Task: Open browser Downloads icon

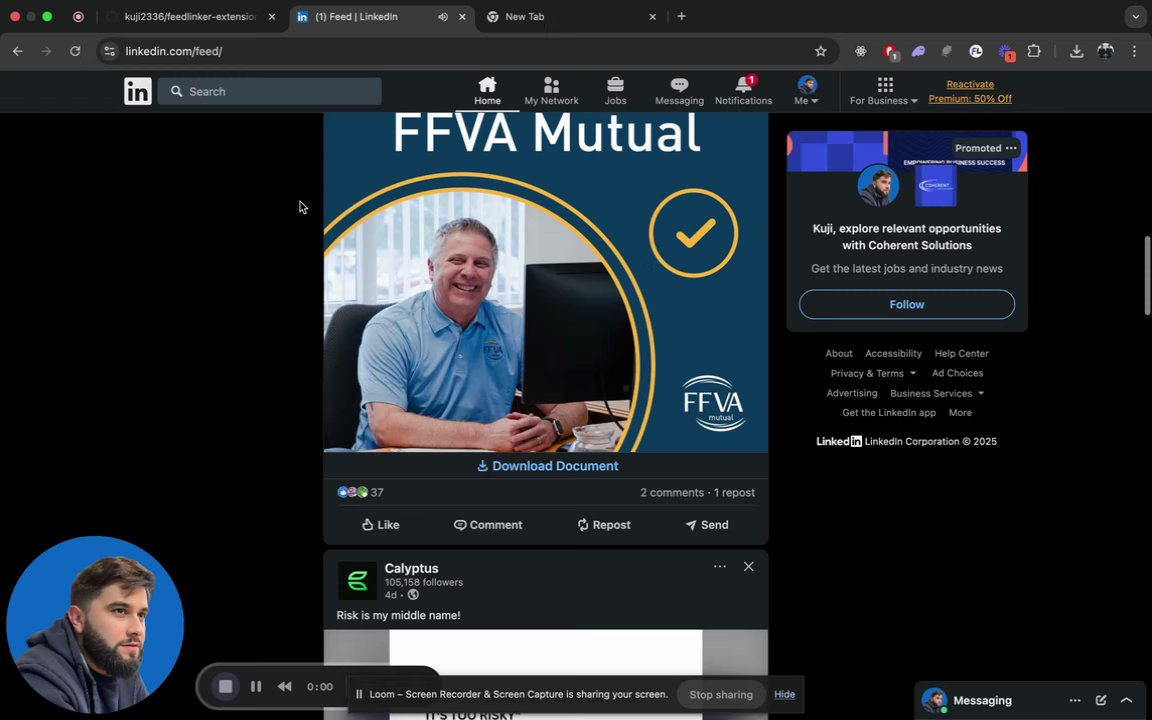Action: point(1076,51)
